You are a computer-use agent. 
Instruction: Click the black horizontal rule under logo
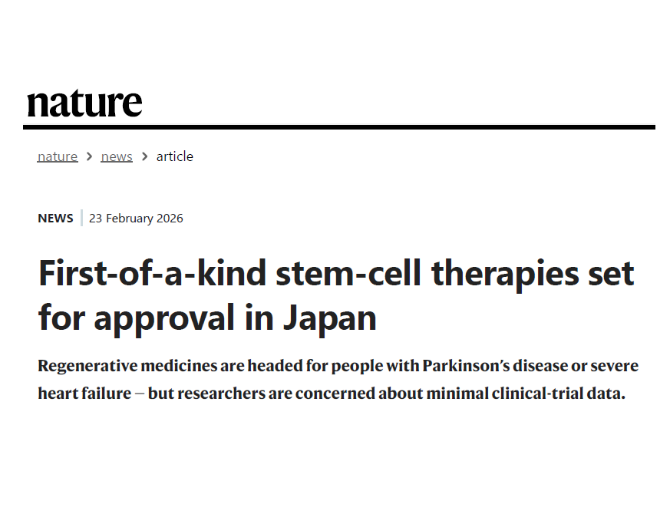pos(338,127)
